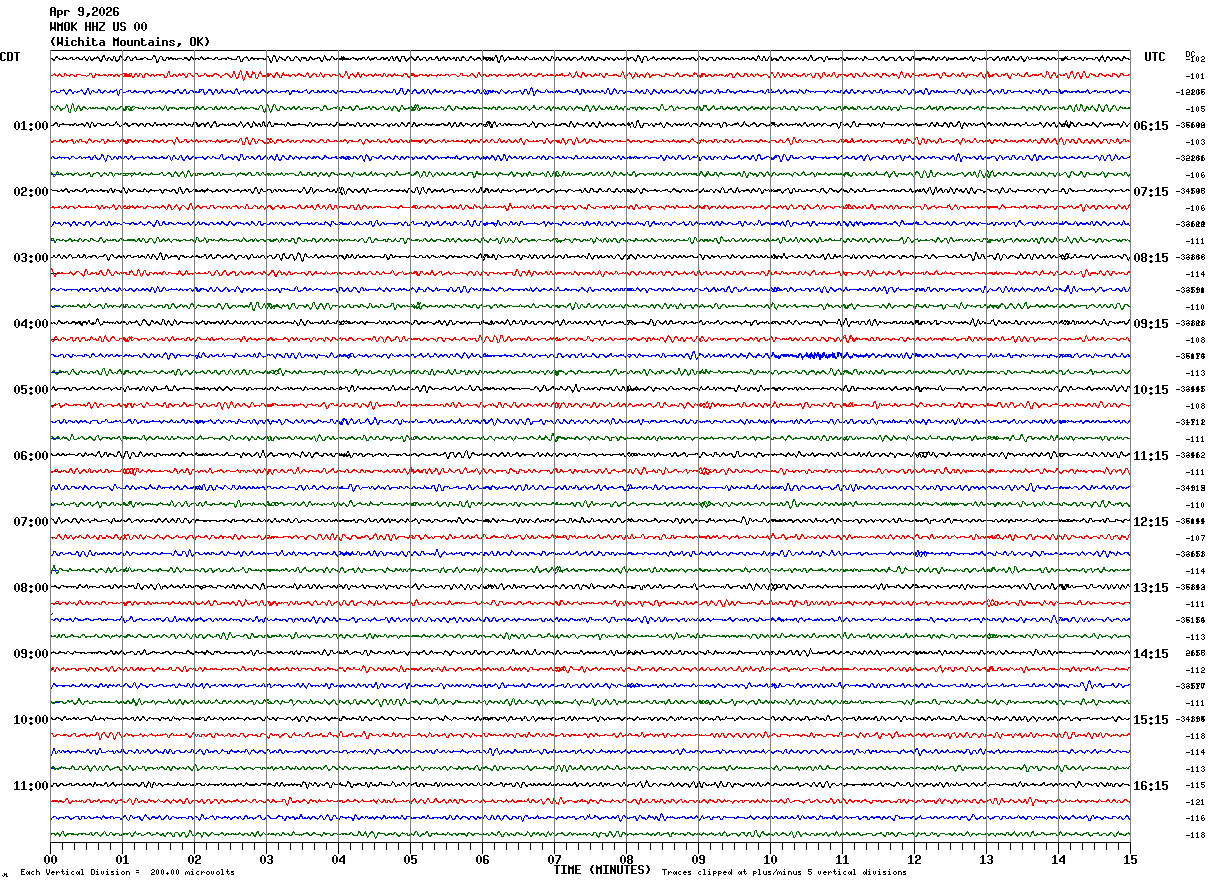Click the 00 minute tick on bottom axis
The image size is (1210, 886).
click(x=50, y=859)
